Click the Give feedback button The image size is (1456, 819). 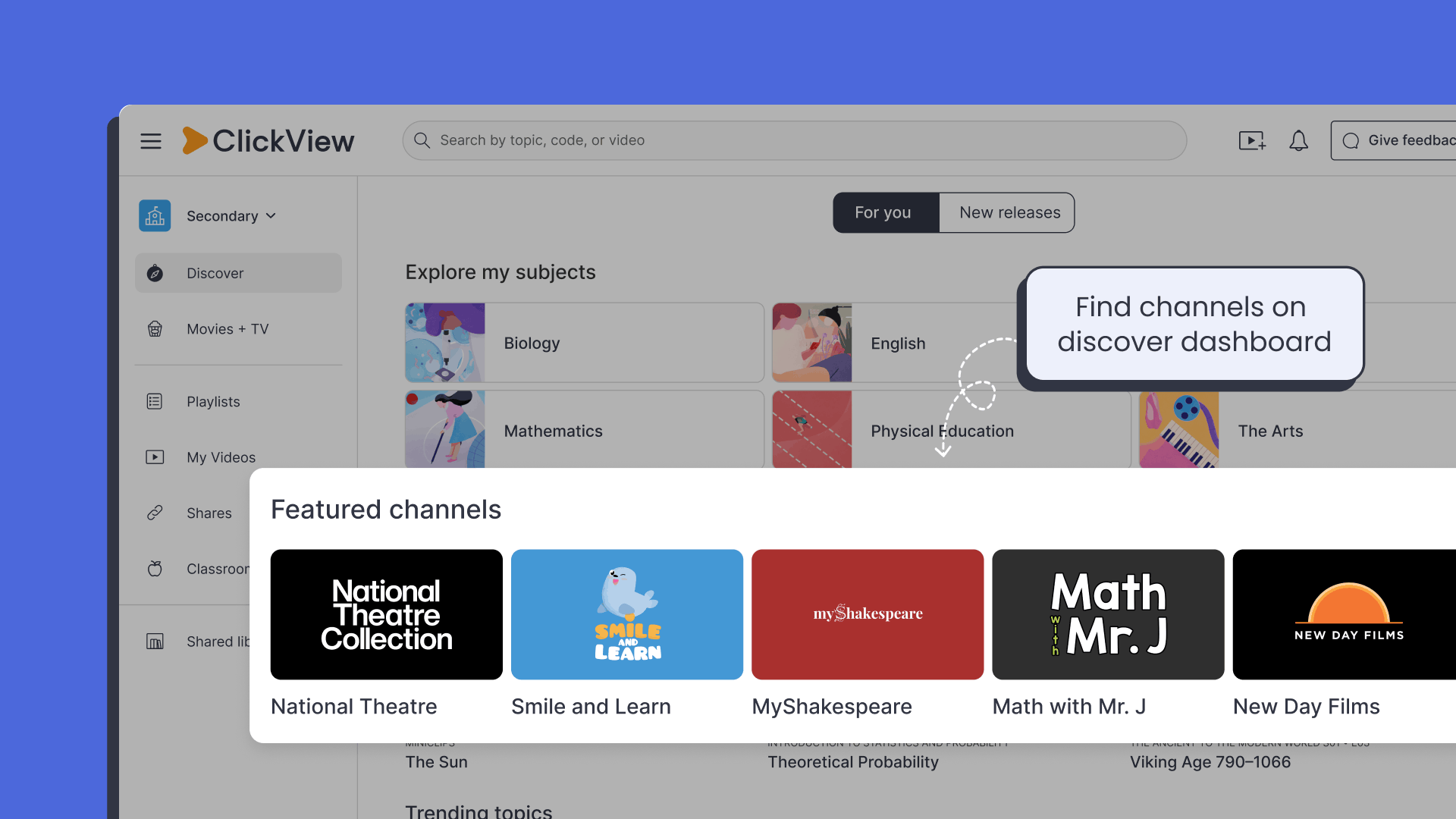point(1393,140)
